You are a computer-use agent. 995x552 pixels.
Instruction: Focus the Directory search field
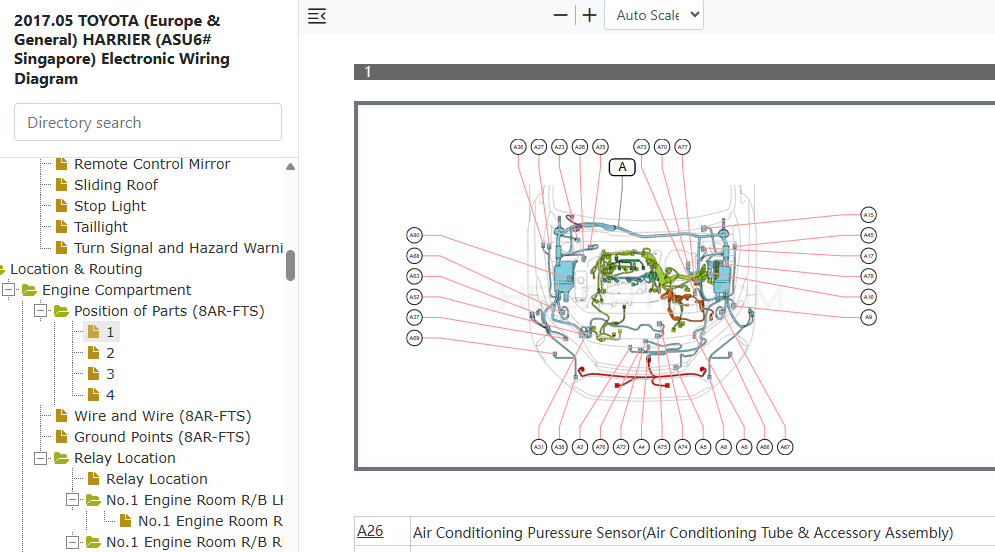click(x=148, y=122)
